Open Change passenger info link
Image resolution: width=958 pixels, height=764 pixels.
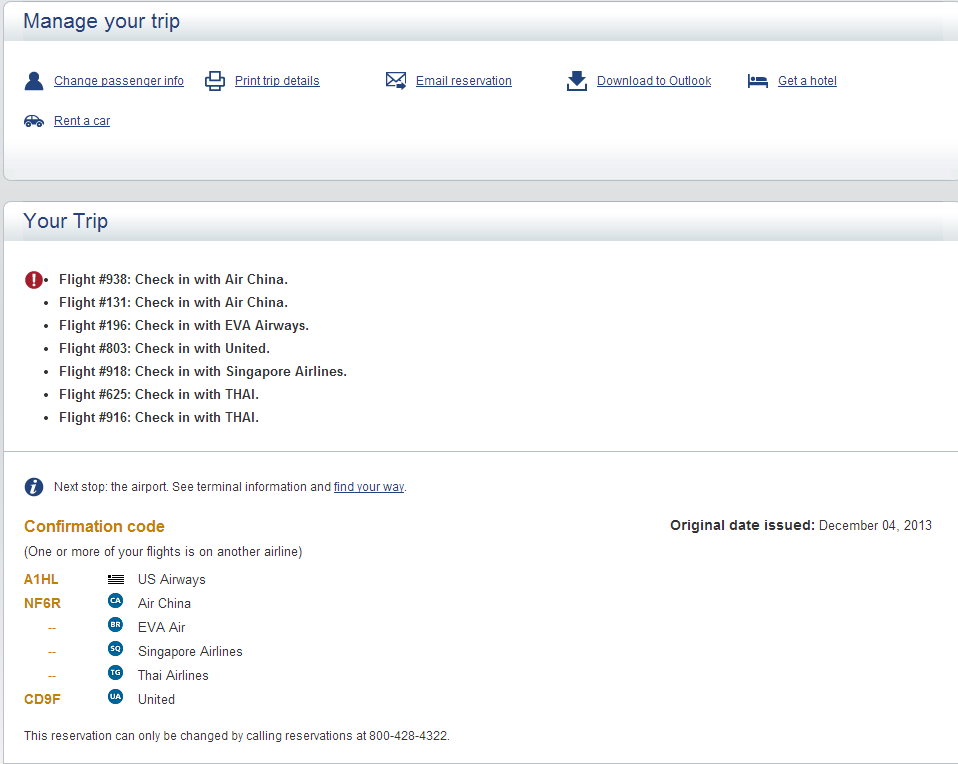point(119,81)
